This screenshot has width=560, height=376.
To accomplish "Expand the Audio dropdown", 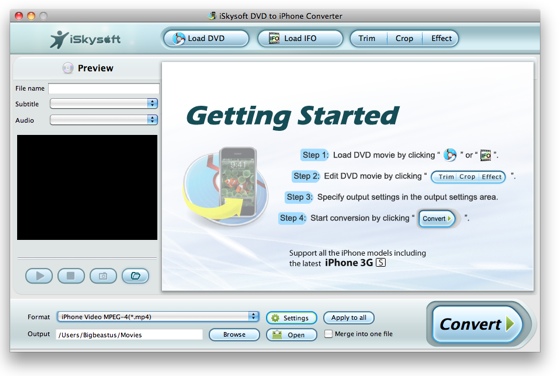I will 104,120.
